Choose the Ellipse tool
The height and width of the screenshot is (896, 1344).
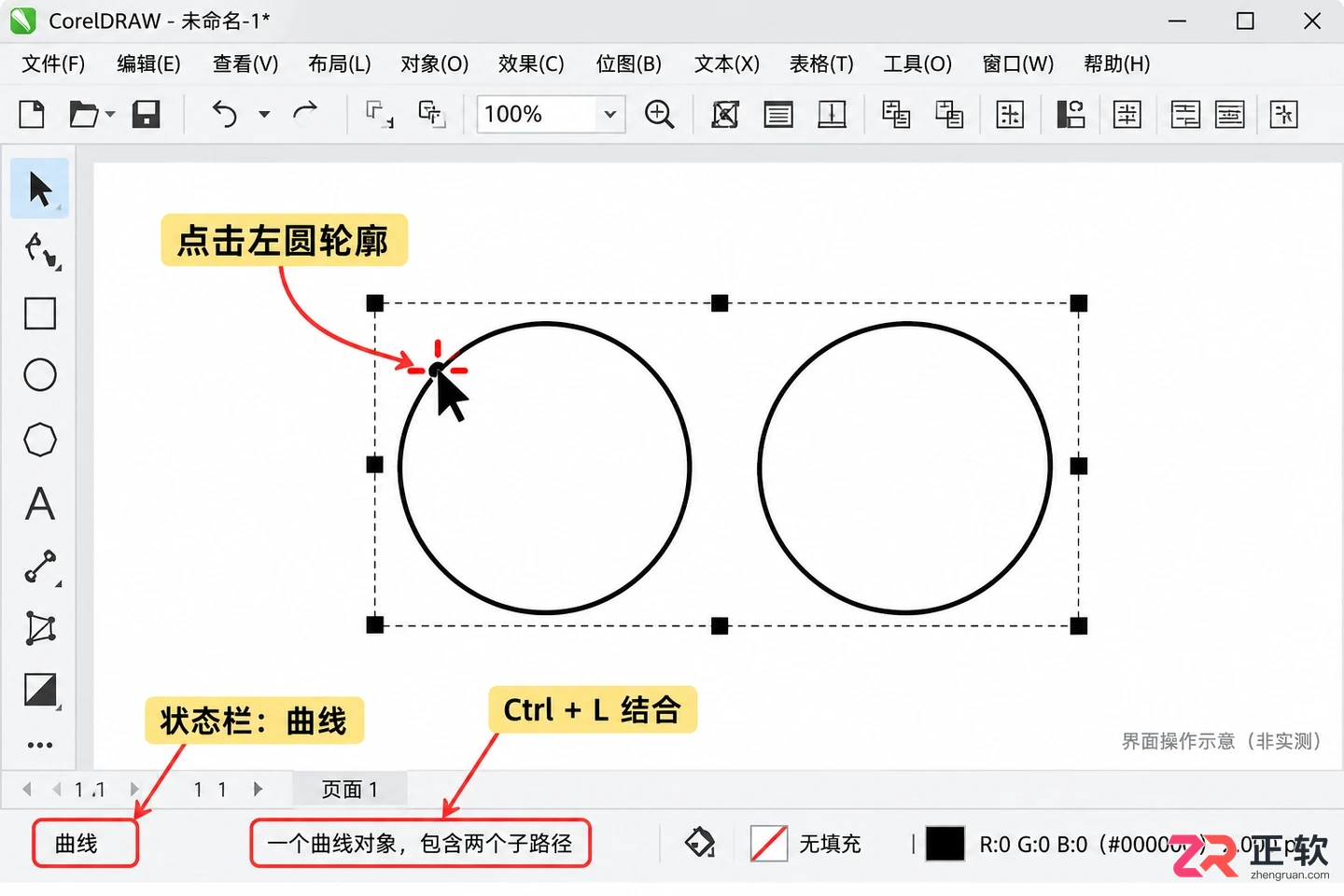(40, 375)
